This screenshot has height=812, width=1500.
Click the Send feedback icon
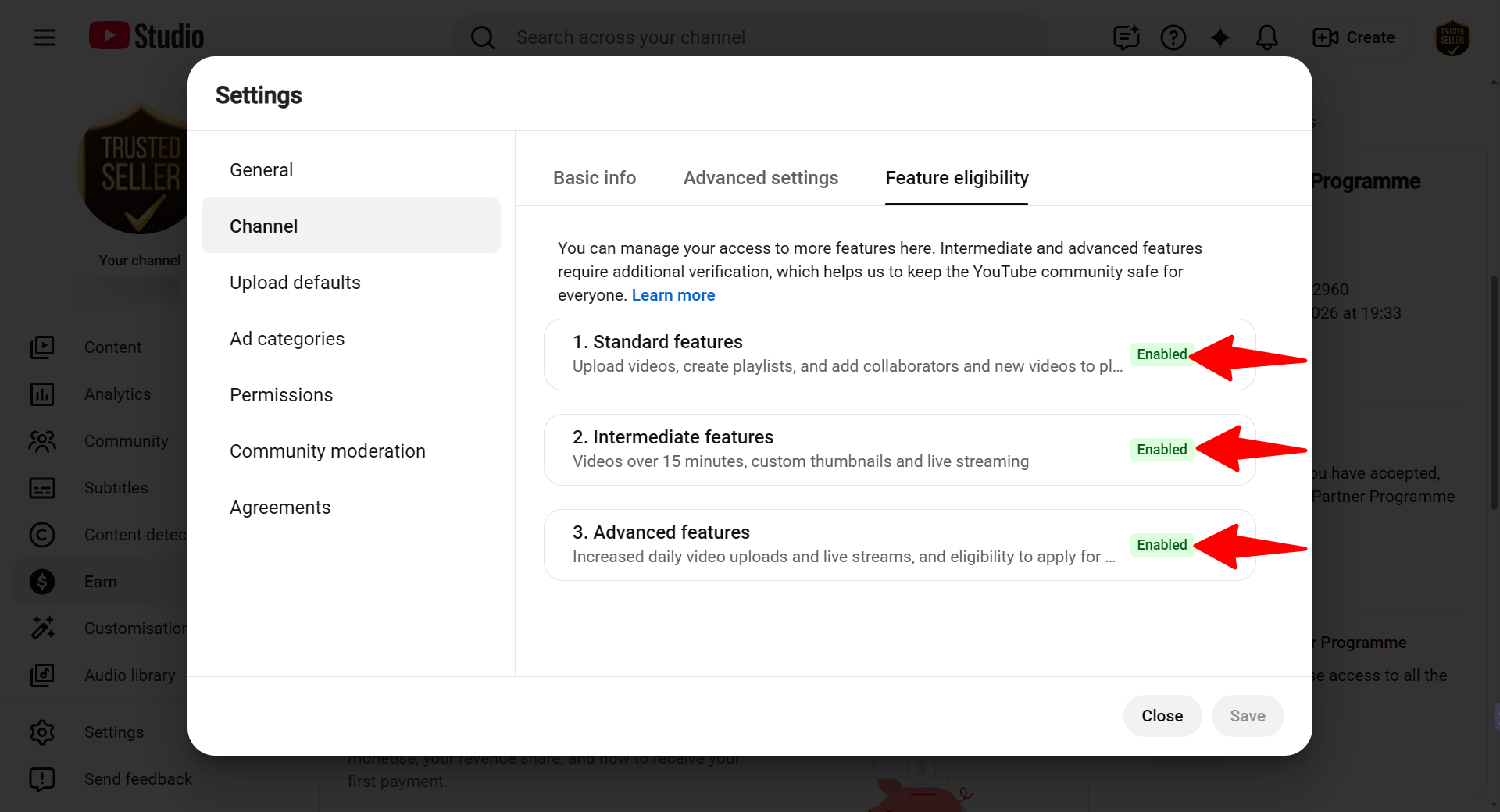pyautogui.click(x=42, y=779)
